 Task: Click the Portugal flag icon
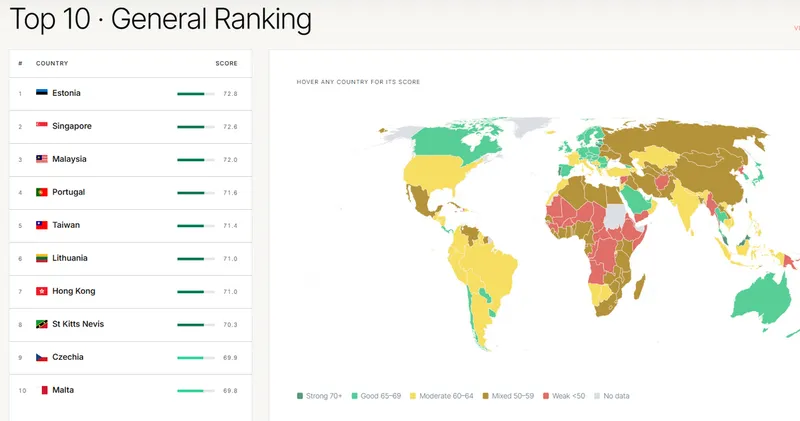click(42, 192)
